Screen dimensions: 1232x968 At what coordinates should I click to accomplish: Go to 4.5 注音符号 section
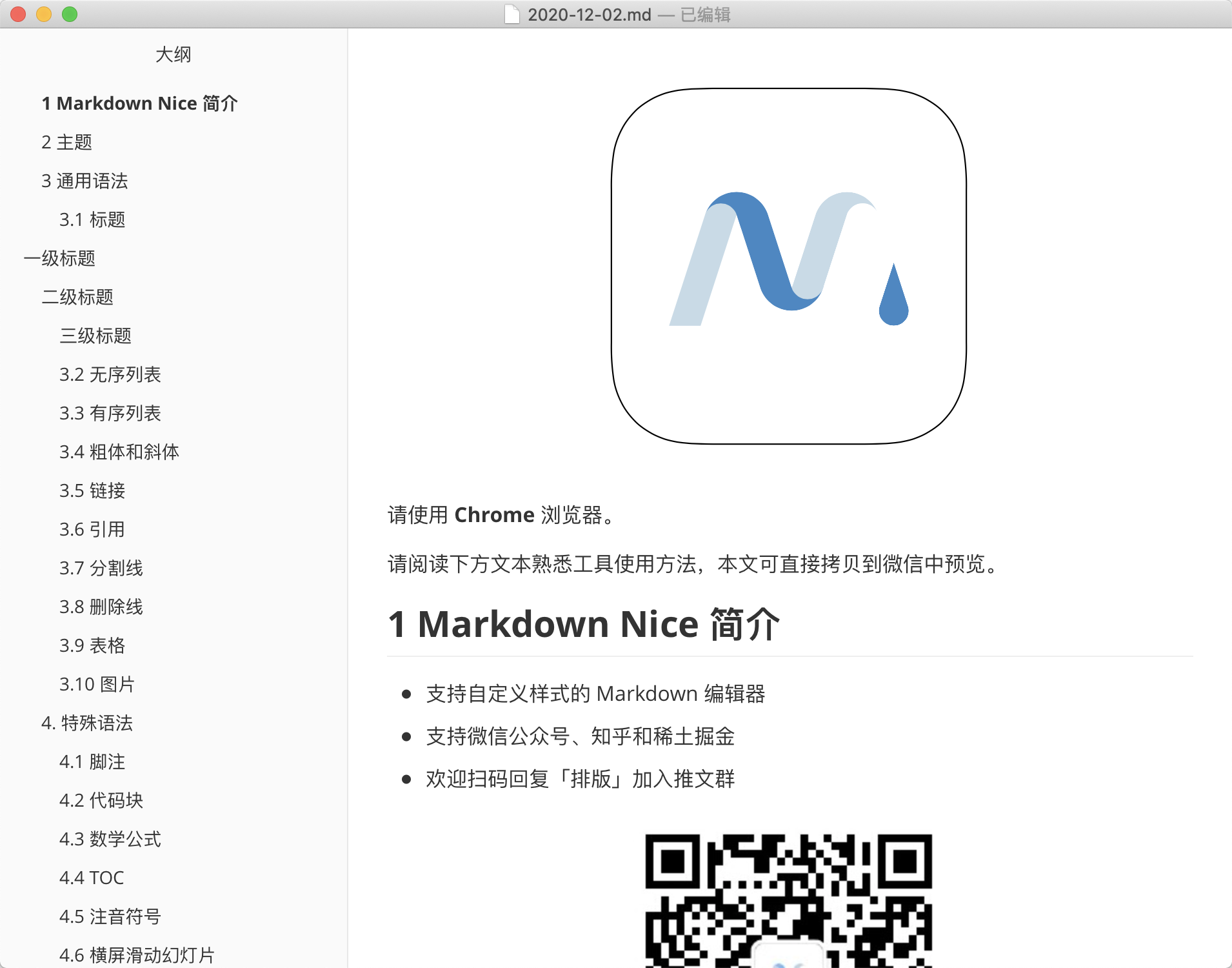pyautogui.click(x=110, y=916)
